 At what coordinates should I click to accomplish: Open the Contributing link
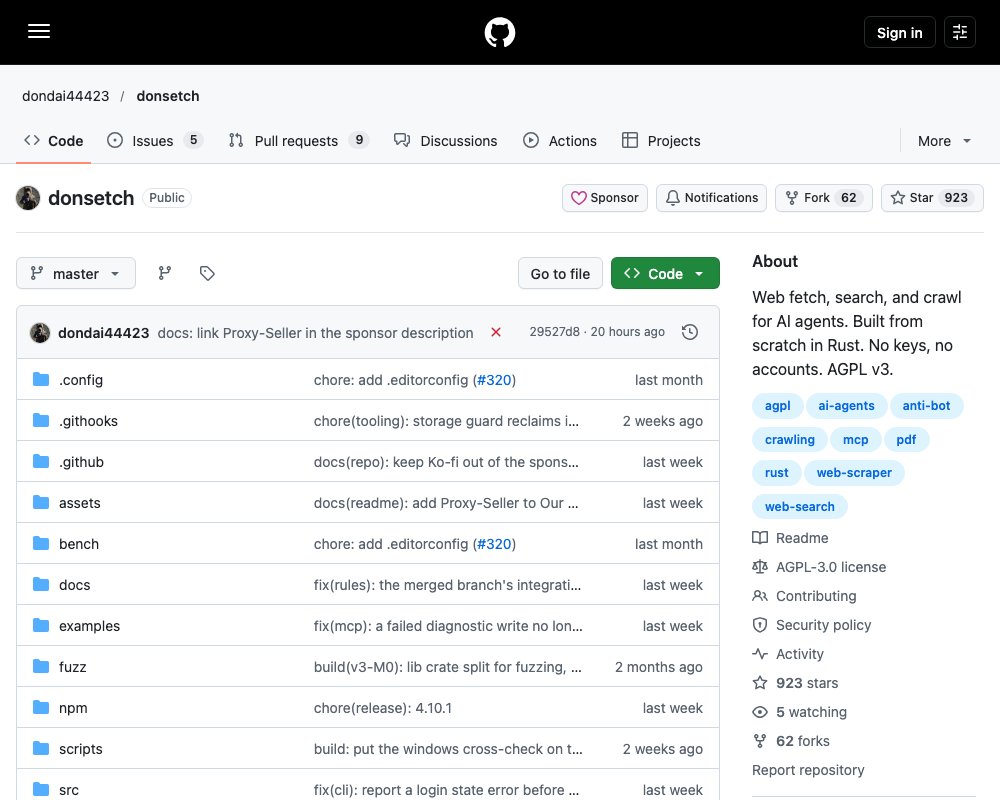[x=804, y=596]
